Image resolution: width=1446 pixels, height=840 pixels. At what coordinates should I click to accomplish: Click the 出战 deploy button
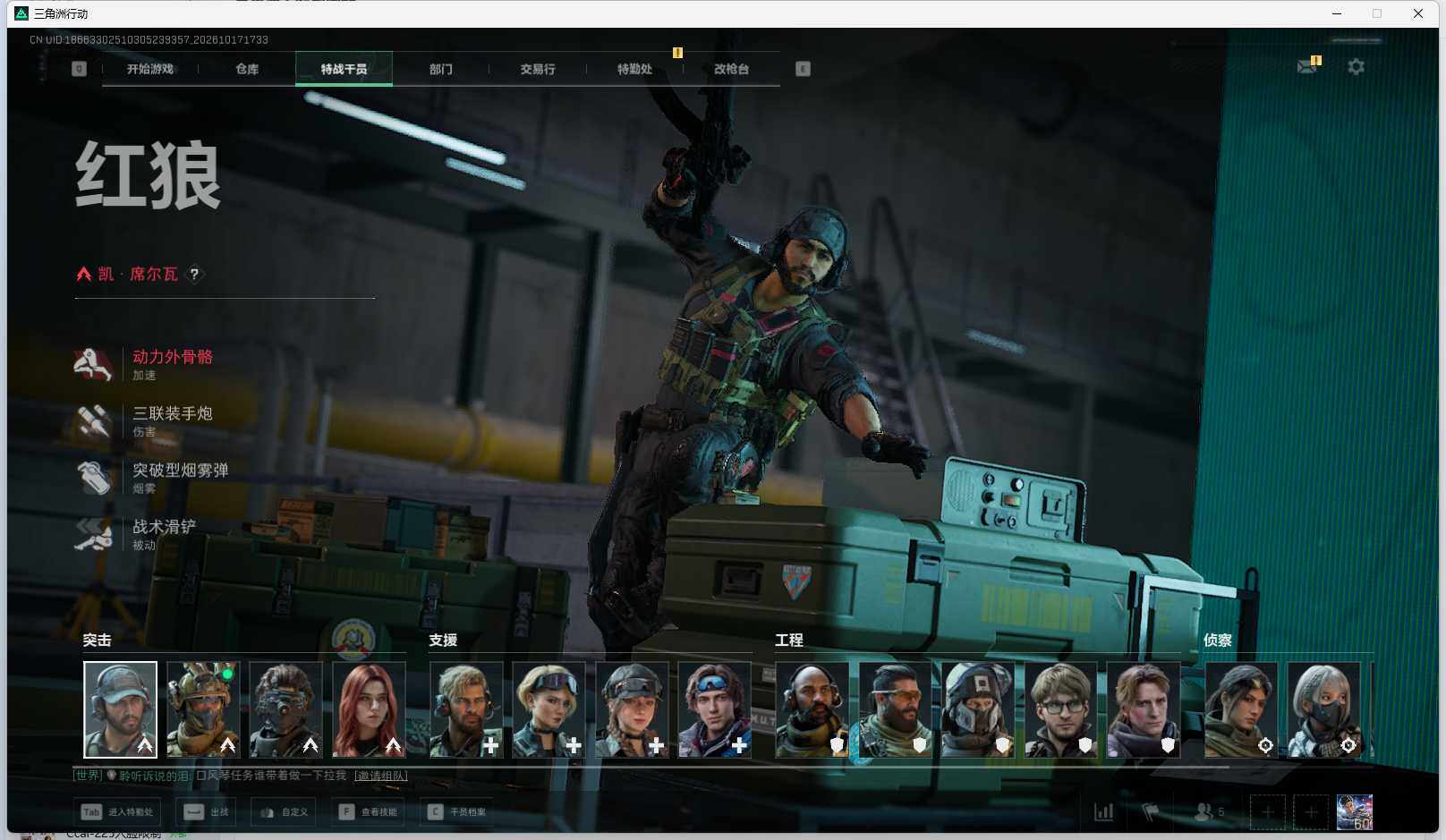tap(206, 812)
